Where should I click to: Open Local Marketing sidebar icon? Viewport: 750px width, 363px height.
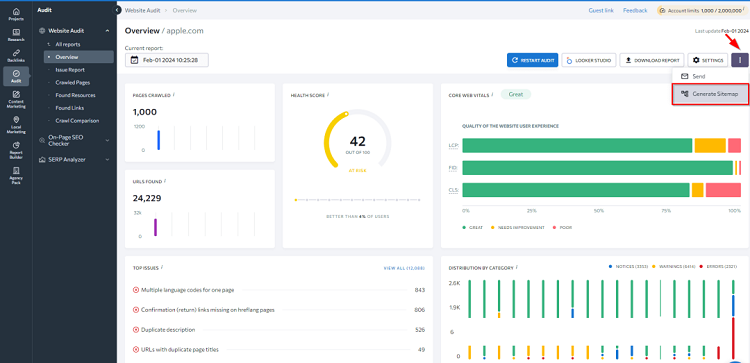(x=16, y=124)
